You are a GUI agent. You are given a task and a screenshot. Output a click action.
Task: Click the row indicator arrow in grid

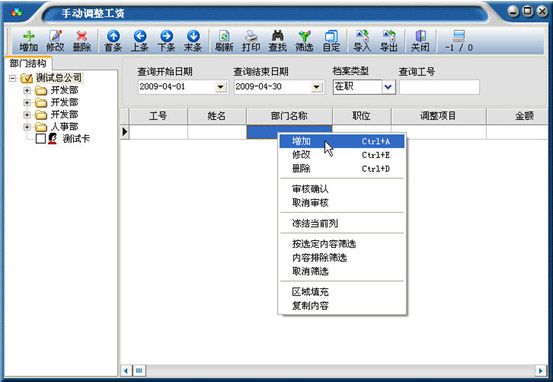pos(125,132)
